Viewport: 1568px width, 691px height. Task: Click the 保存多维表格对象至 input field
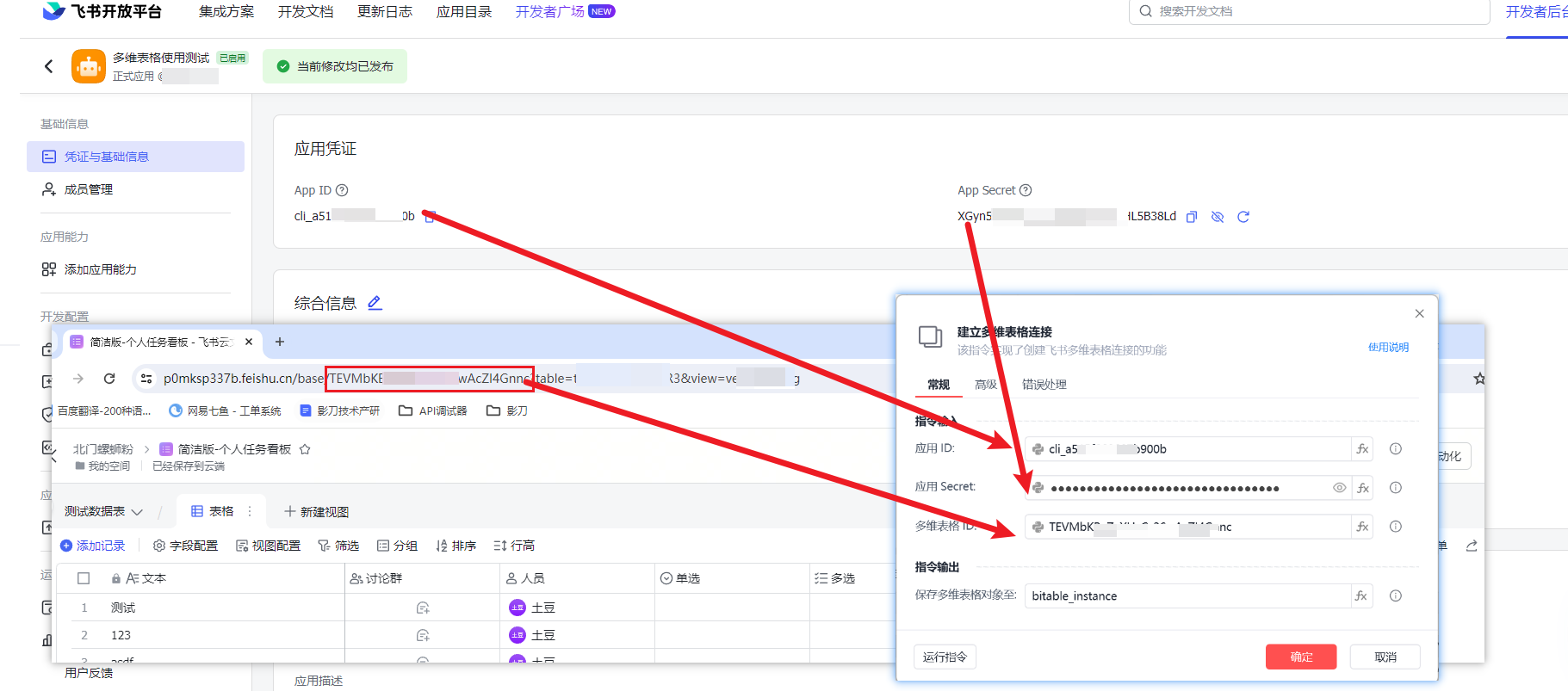[1187, 595]
